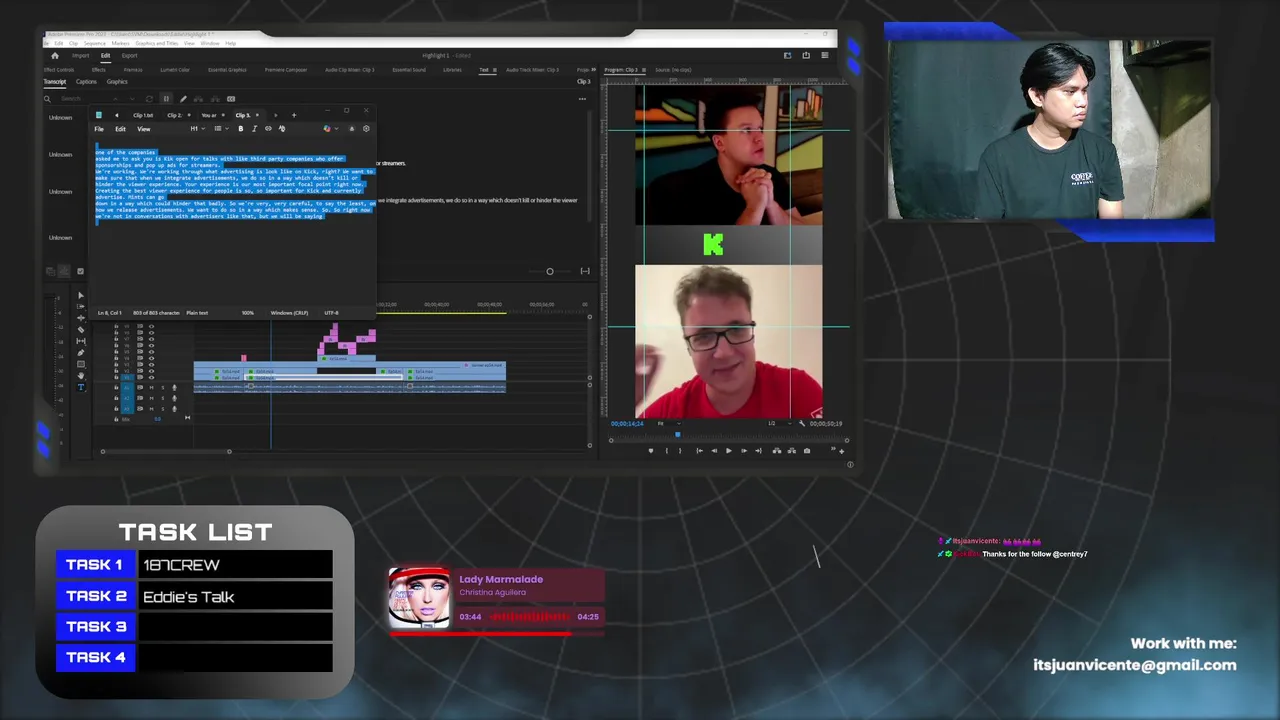
Task: Click the transcript search magnifier icon
Action: pos(47,99)
